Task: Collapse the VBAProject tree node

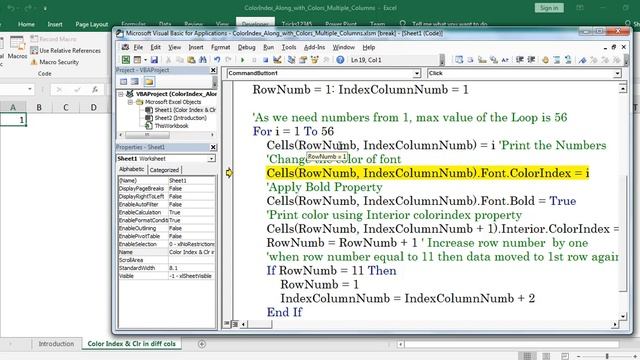Action: pyautogui.click(x=121, y=94)
